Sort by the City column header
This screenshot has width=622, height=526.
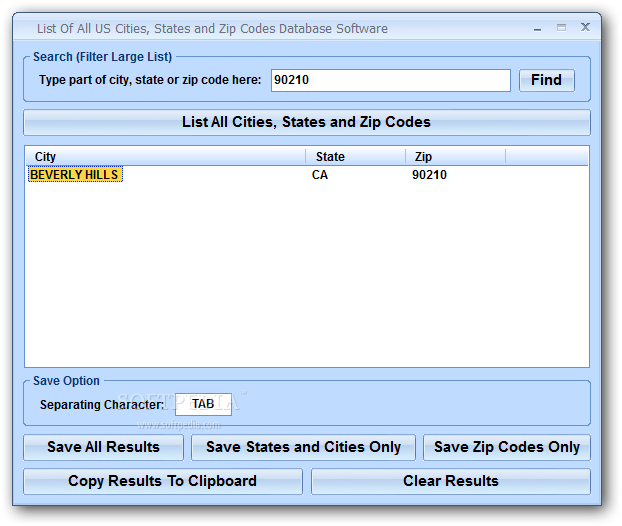(x=166, y=156)
